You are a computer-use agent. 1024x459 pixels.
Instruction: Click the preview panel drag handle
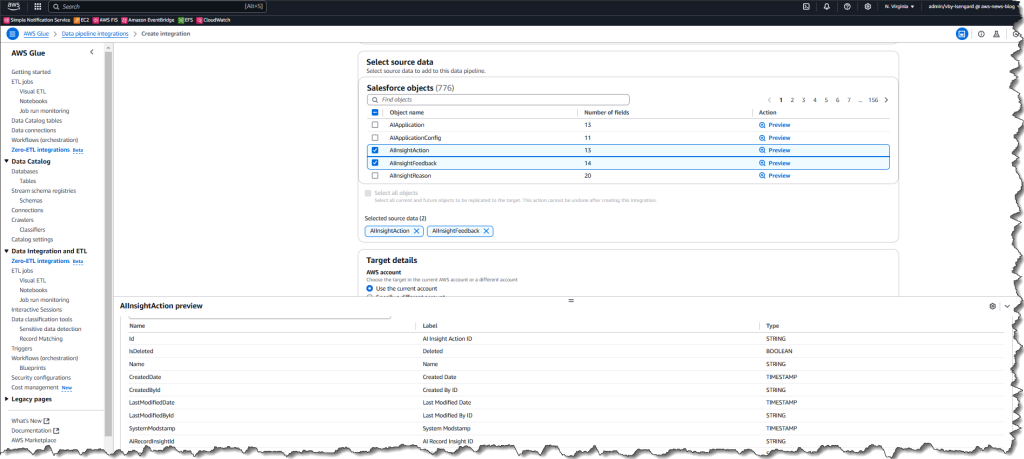(571, 300)
